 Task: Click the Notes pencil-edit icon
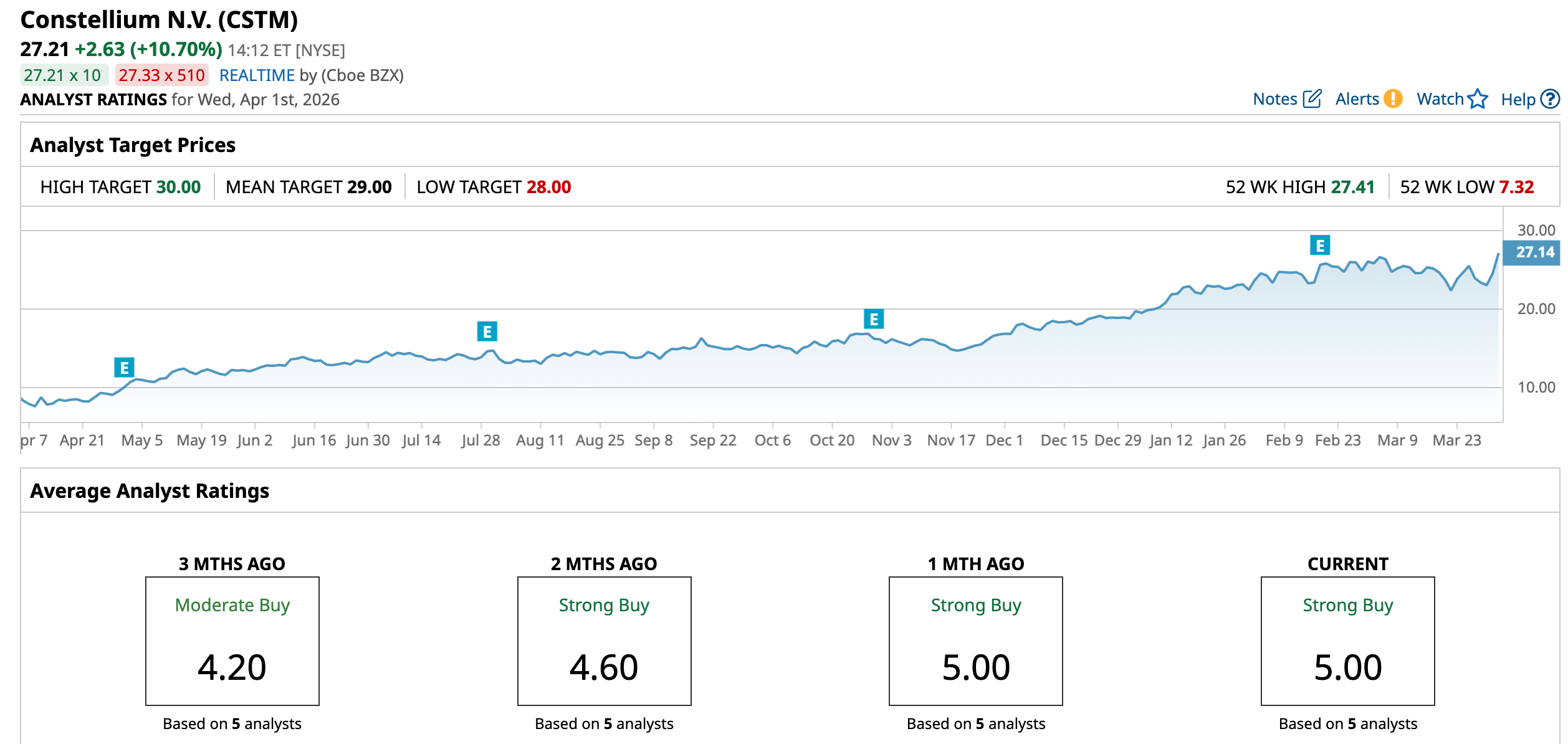tap(1312, 99)
